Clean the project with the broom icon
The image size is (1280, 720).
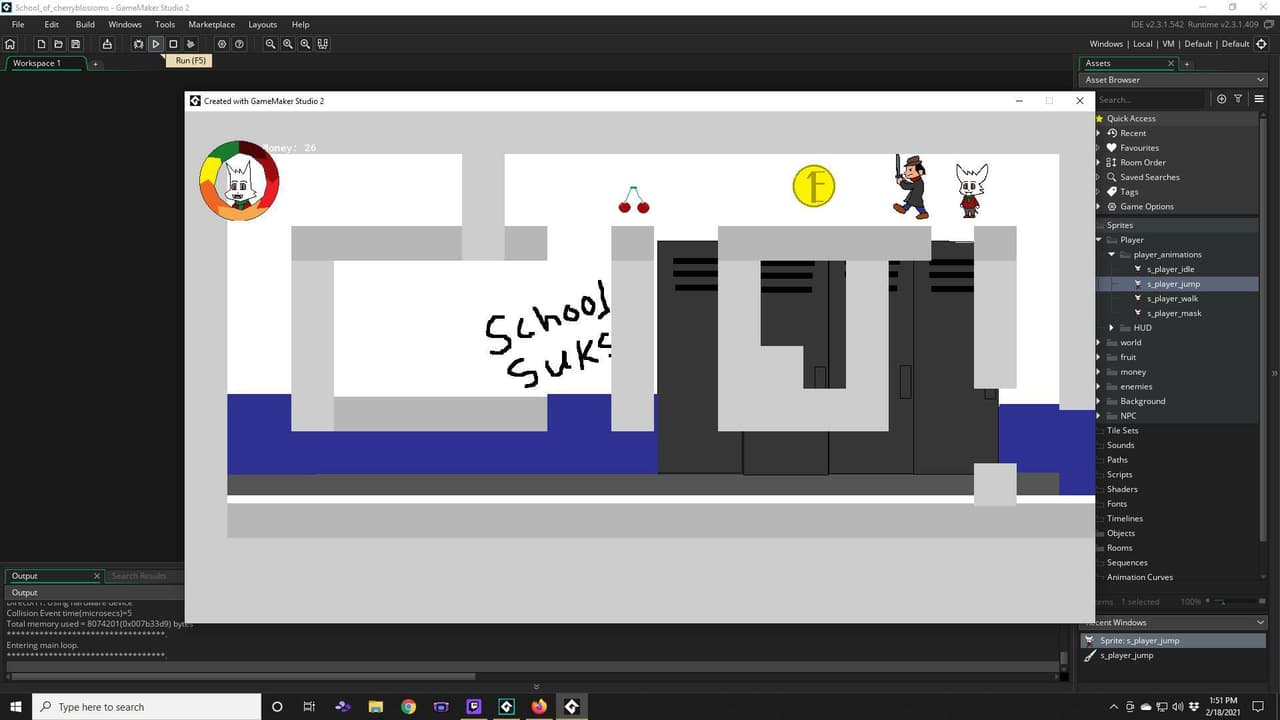point(190,44)
